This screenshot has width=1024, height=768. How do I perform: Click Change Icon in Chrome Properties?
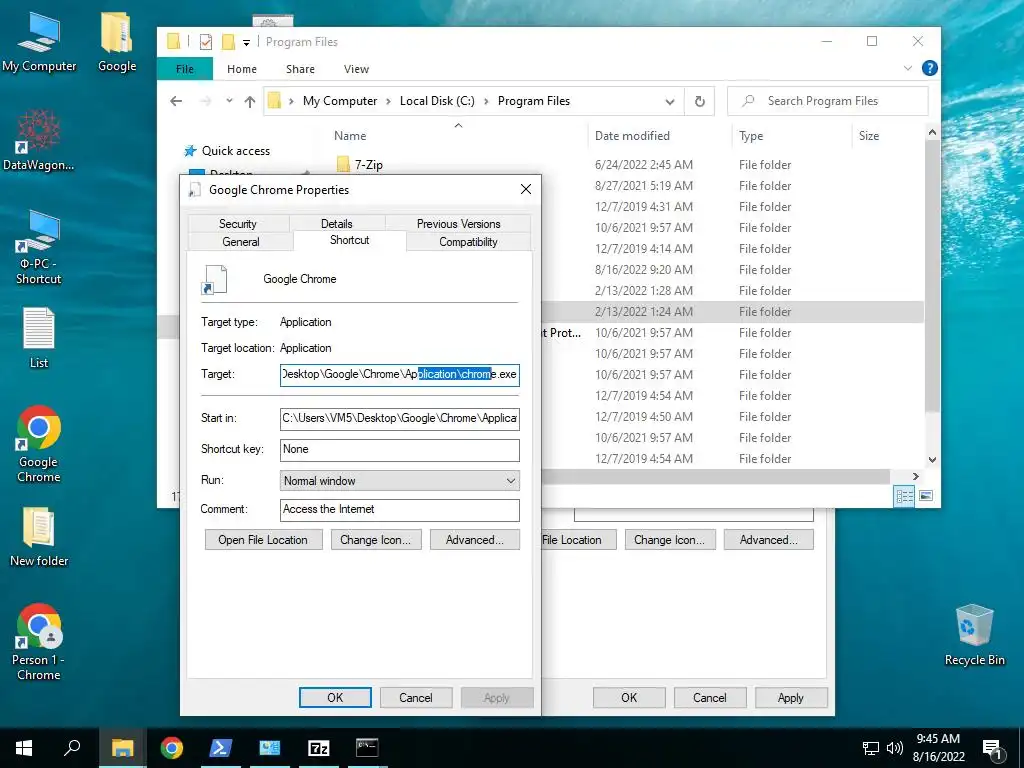[376, 540]
